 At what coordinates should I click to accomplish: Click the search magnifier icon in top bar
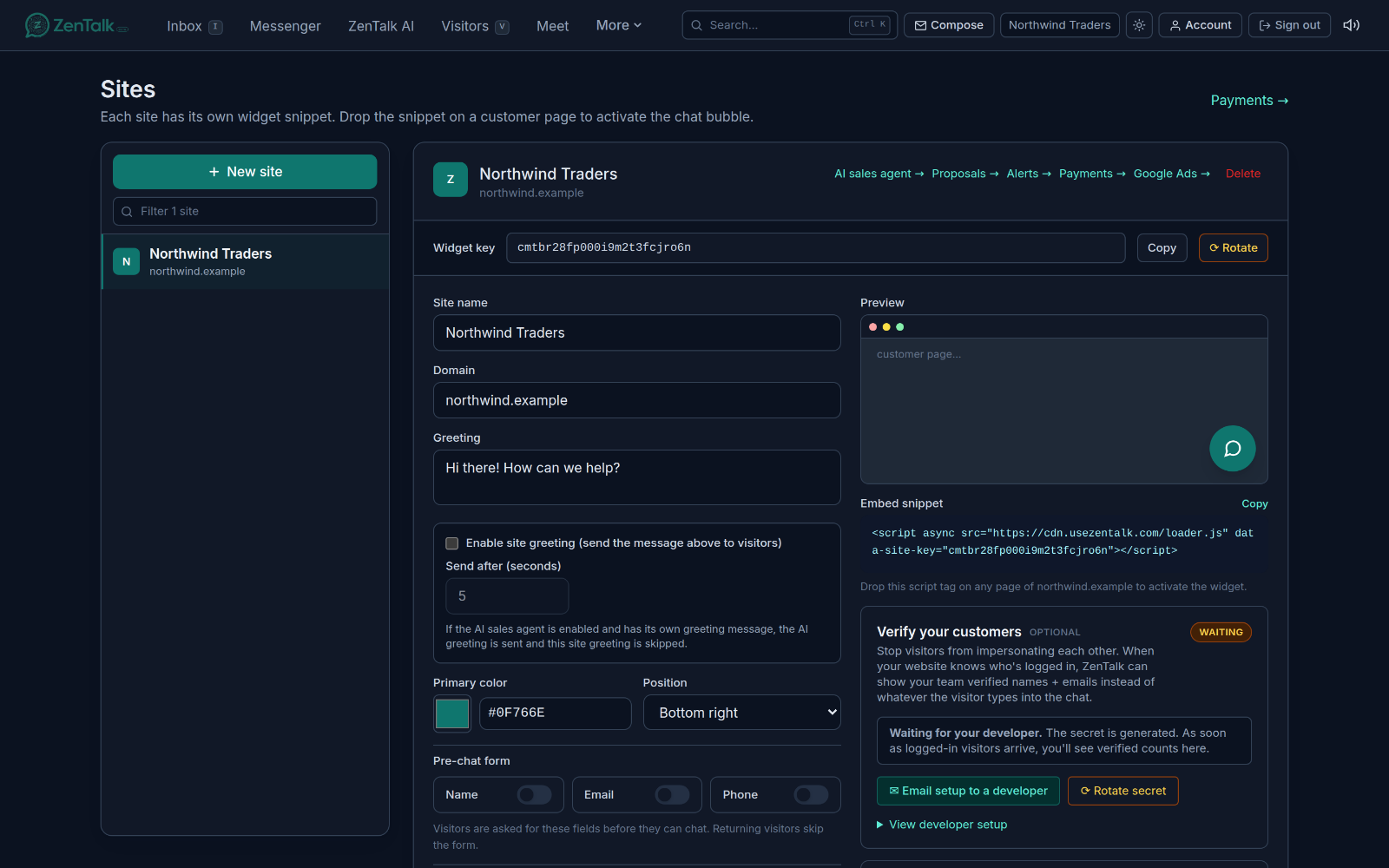[696, 25]
